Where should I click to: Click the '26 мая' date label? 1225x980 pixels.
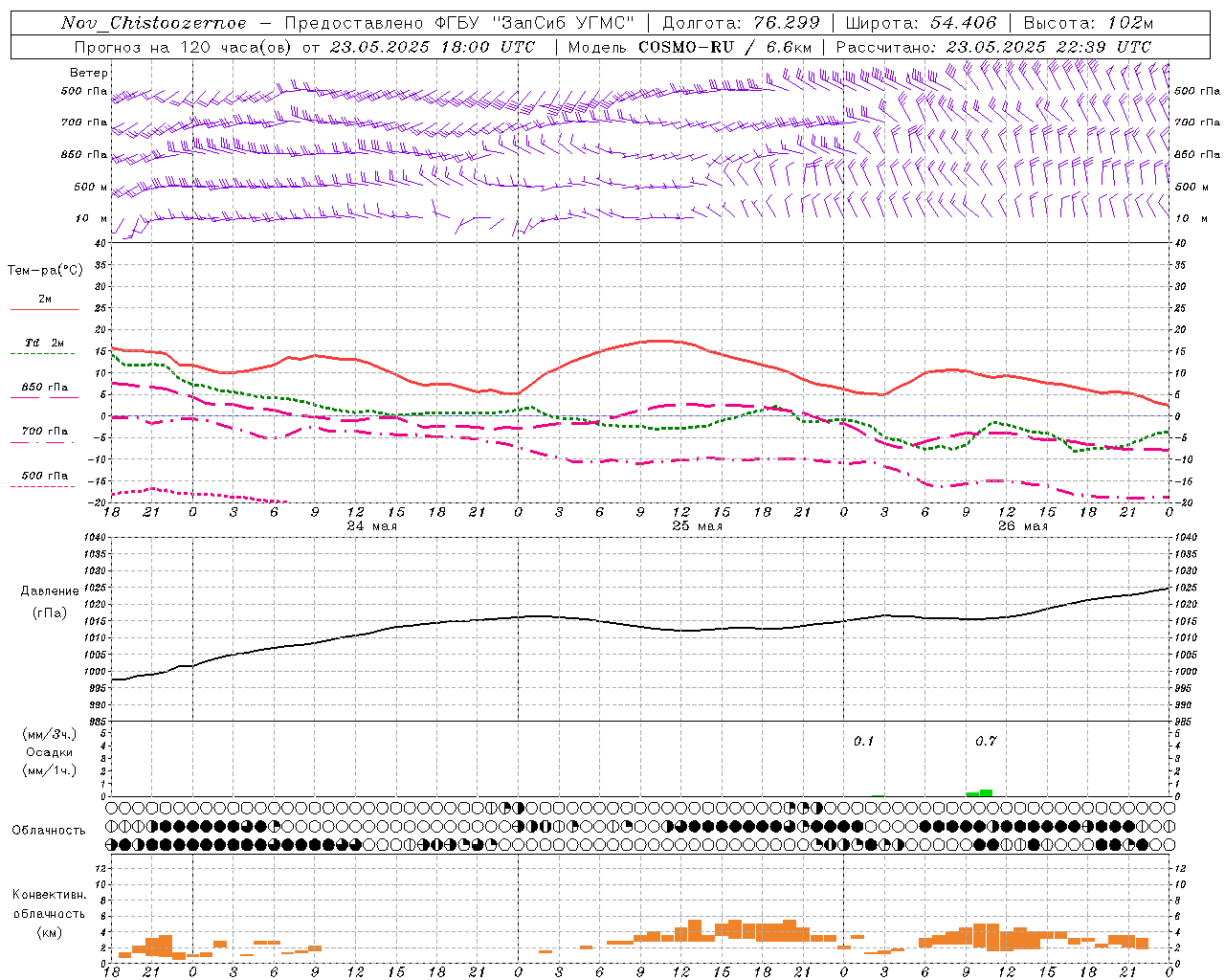coord(1022,526)
